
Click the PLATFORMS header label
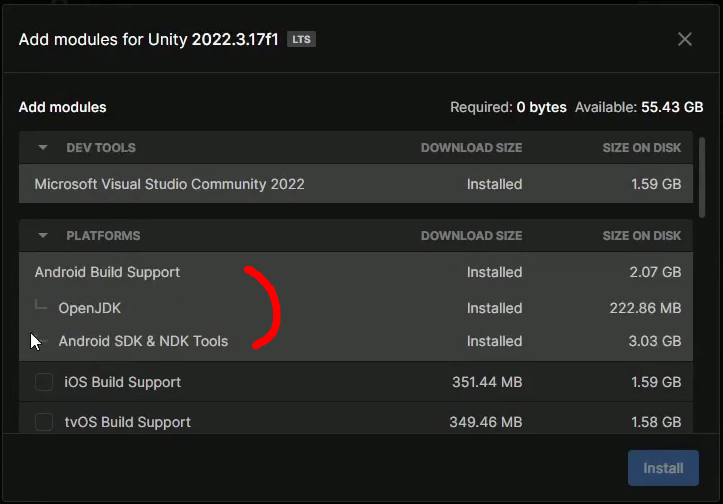(x=103, y=236)
